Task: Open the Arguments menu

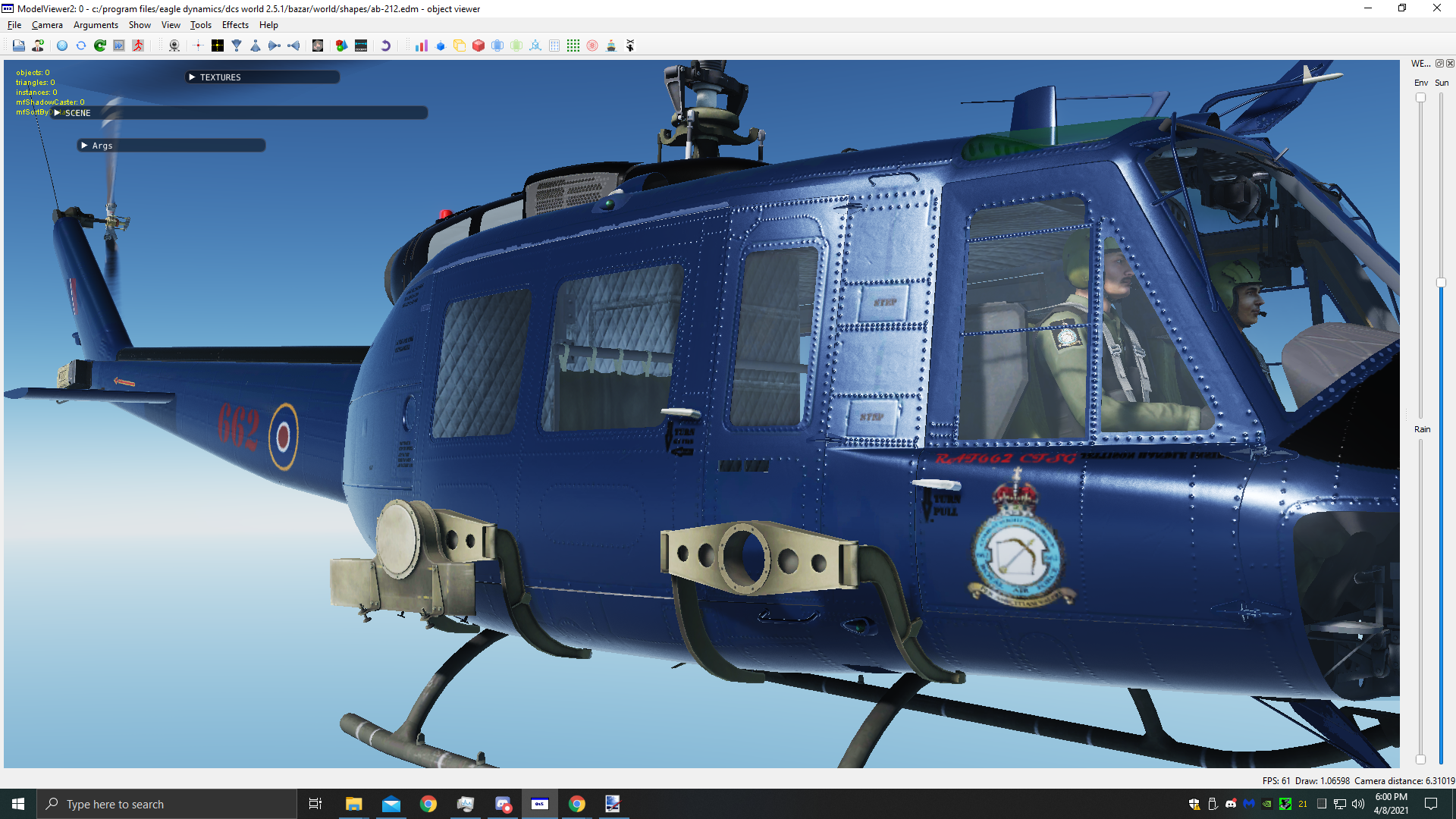Action: (96, 25)
